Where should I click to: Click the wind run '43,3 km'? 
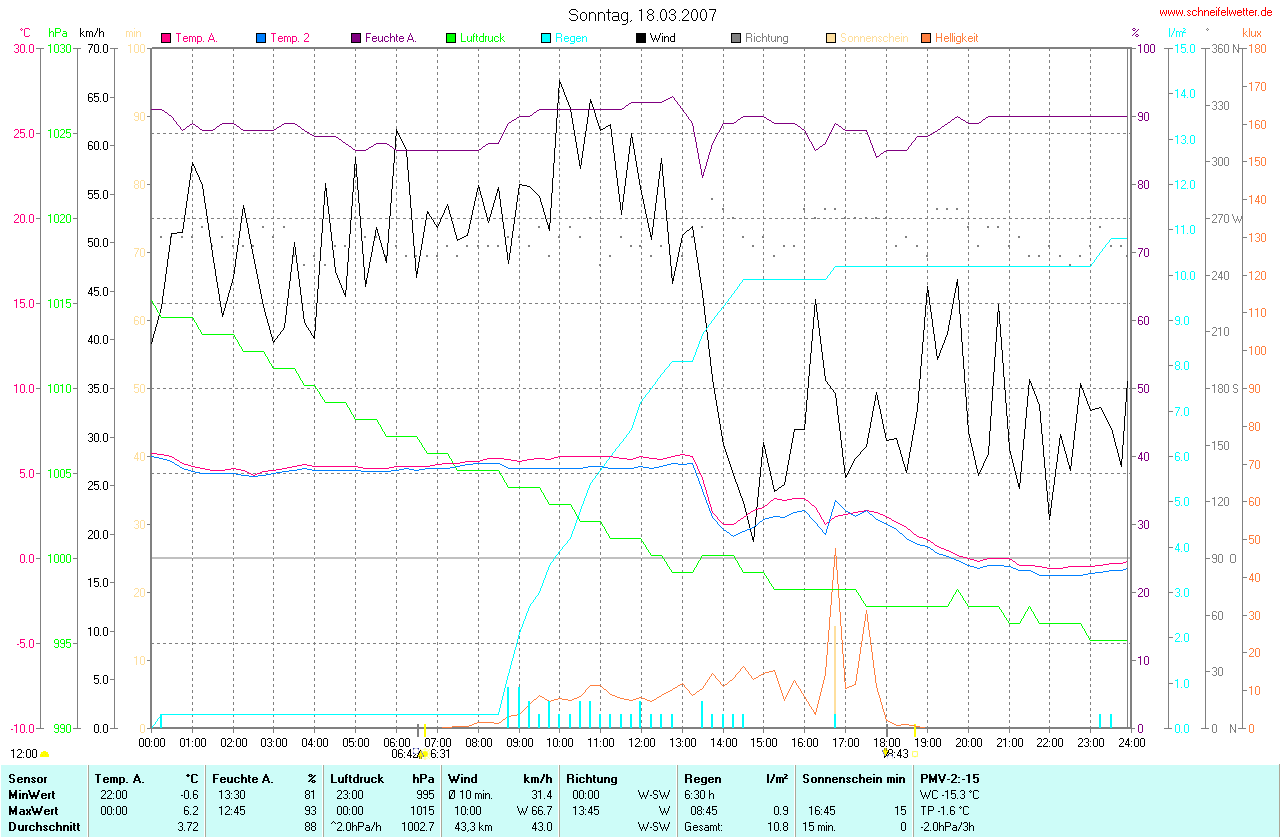[x=471, y=827]
